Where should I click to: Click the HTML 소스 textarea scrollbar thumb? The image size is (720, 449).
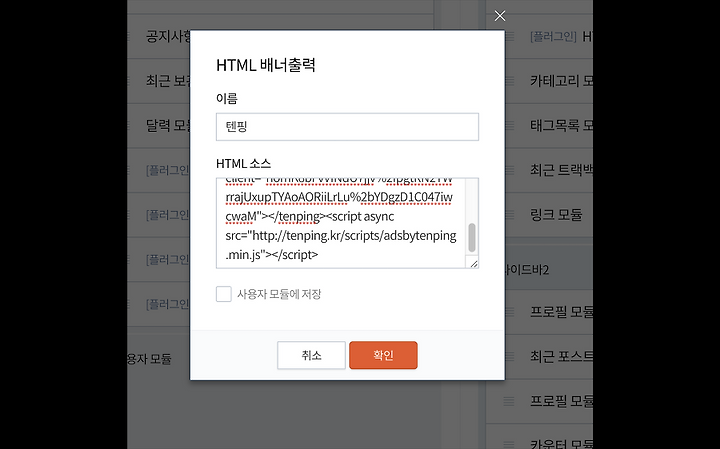pos(472,237)
